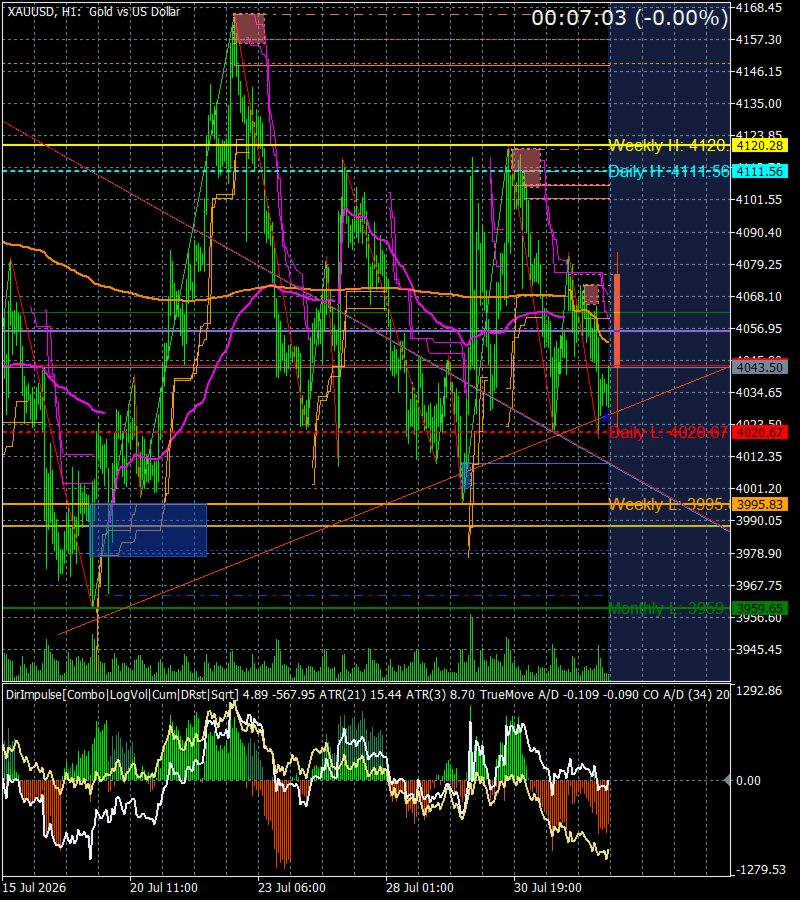Select the Weekly H: 4120 line label
Image resolution: width=800 pixels, height=900 pixels.
point(667,146)
